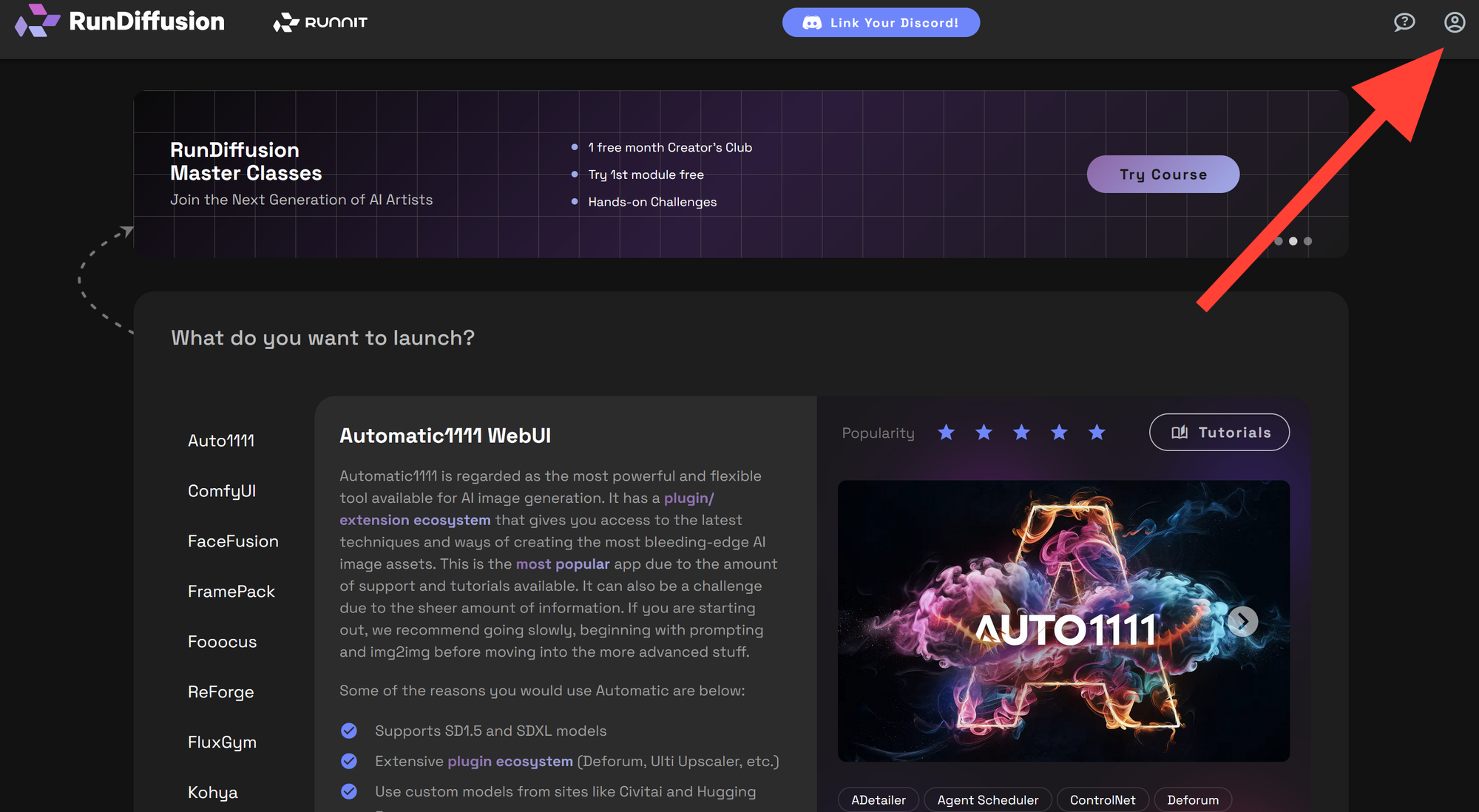Viewport: 1479px width, 812px height.
Task: Open the user account profile icon
Action: 1454,22
